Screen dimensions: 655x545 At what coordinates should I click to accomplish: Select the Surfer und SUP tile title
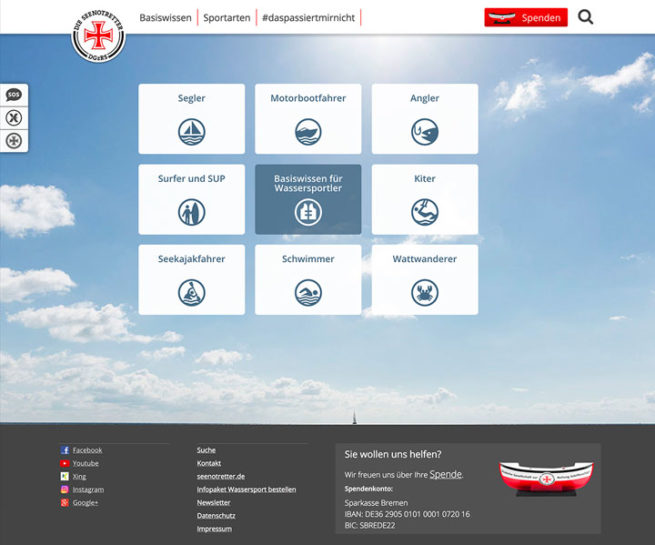point(192,178)
